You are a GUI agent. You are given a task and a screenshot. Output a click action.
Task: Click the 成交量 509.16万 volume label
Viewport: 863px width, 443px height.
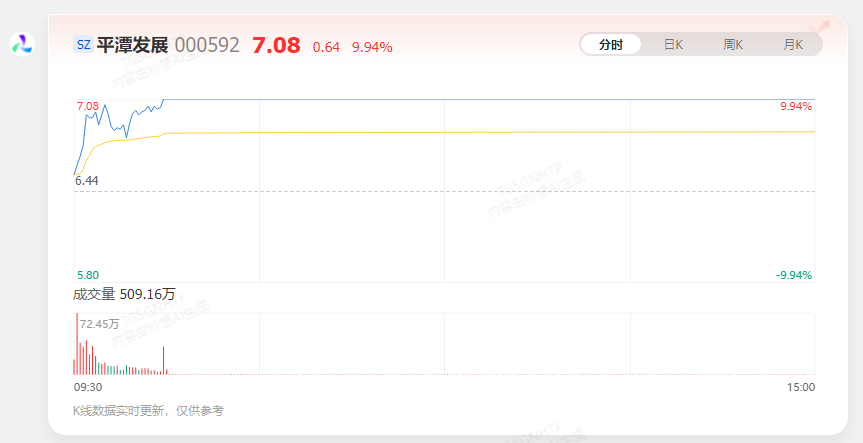(x=124, y=294)
